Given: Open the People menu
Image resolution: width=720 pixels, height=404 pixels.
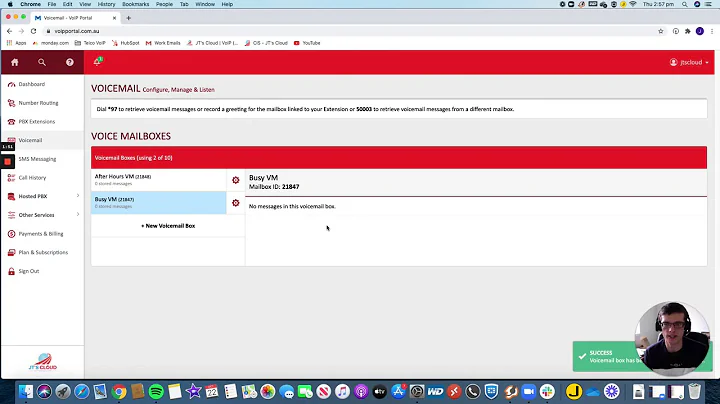Looking at the screenshot, I should pos(164,4).
